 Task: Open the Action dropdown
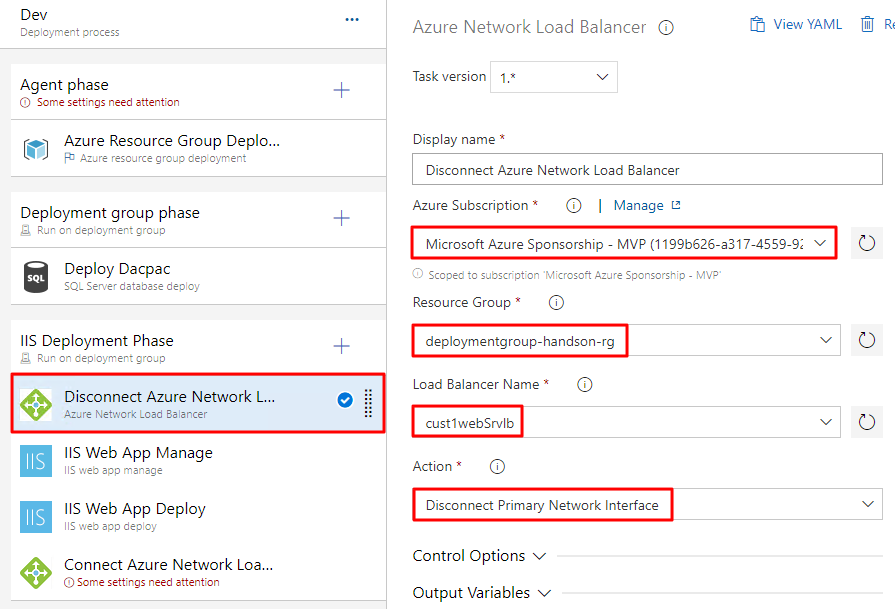[x=647, y=505]
